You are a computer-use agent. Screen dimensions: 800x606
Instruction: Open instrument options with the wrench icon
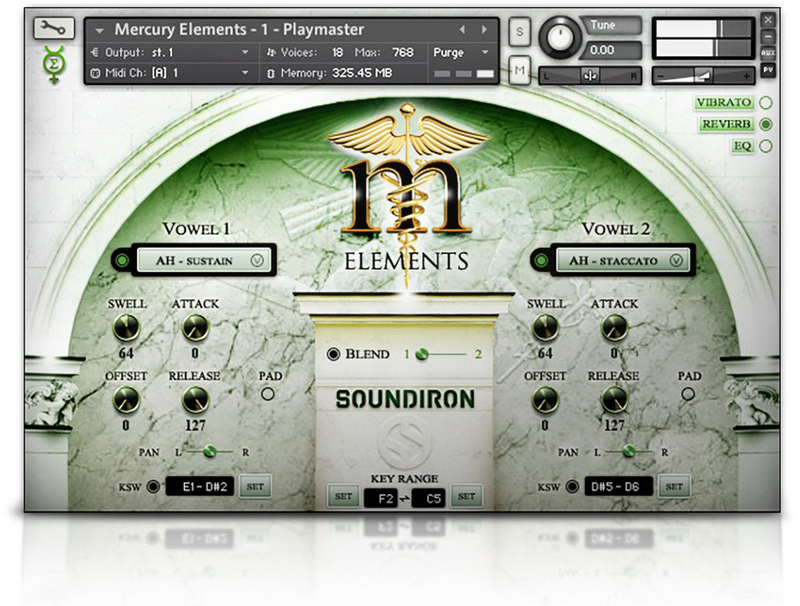[x=54, y=28]
